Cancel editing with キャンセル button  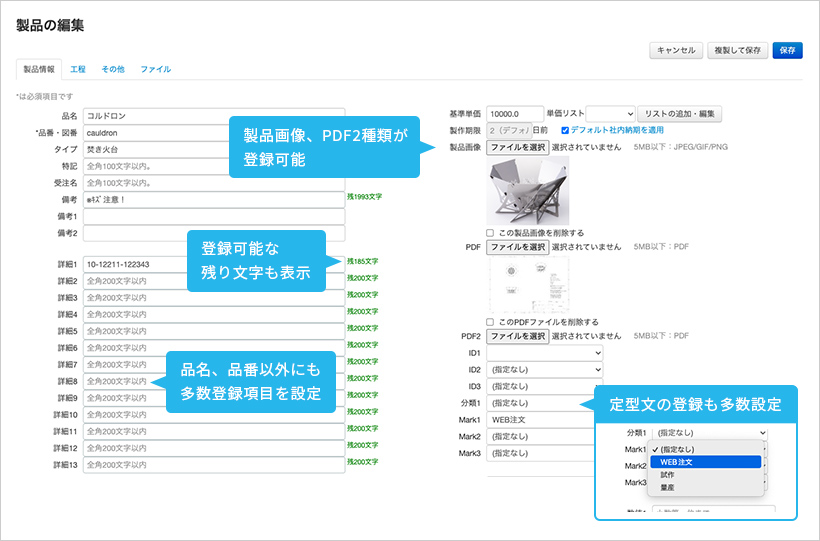click(676, 50)
